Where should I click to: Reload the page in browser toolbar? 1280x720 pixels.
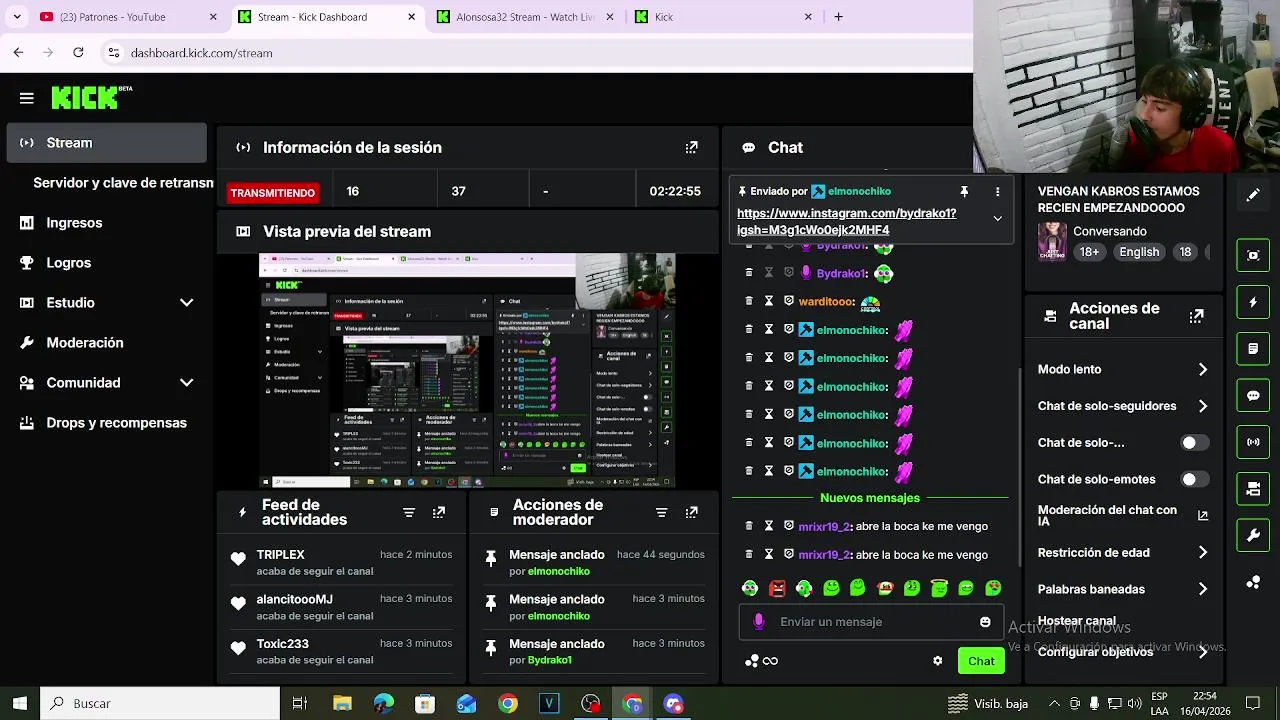(x=78, y=52)
